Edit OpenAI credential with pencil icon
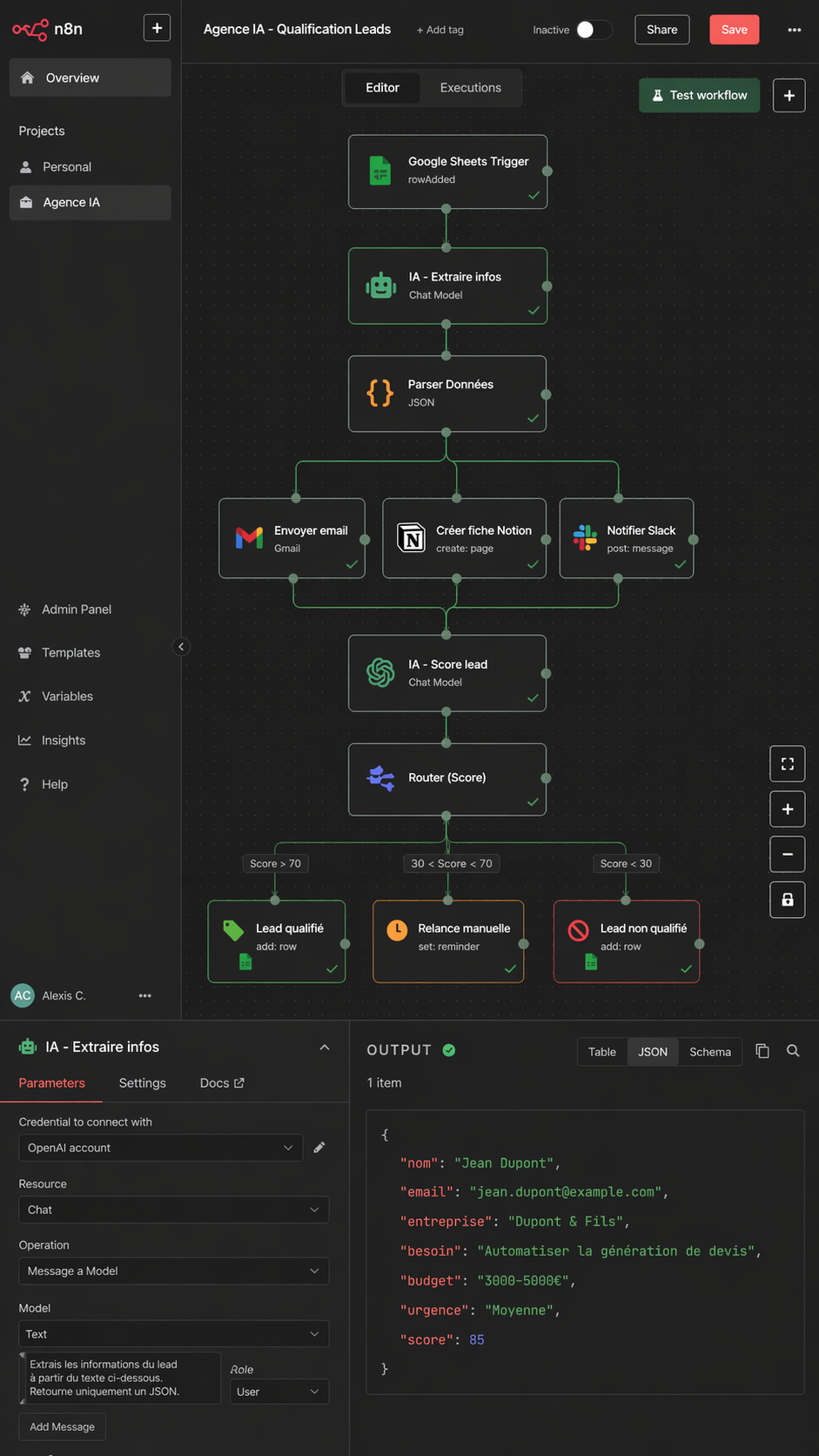 tap(319, 1148)
